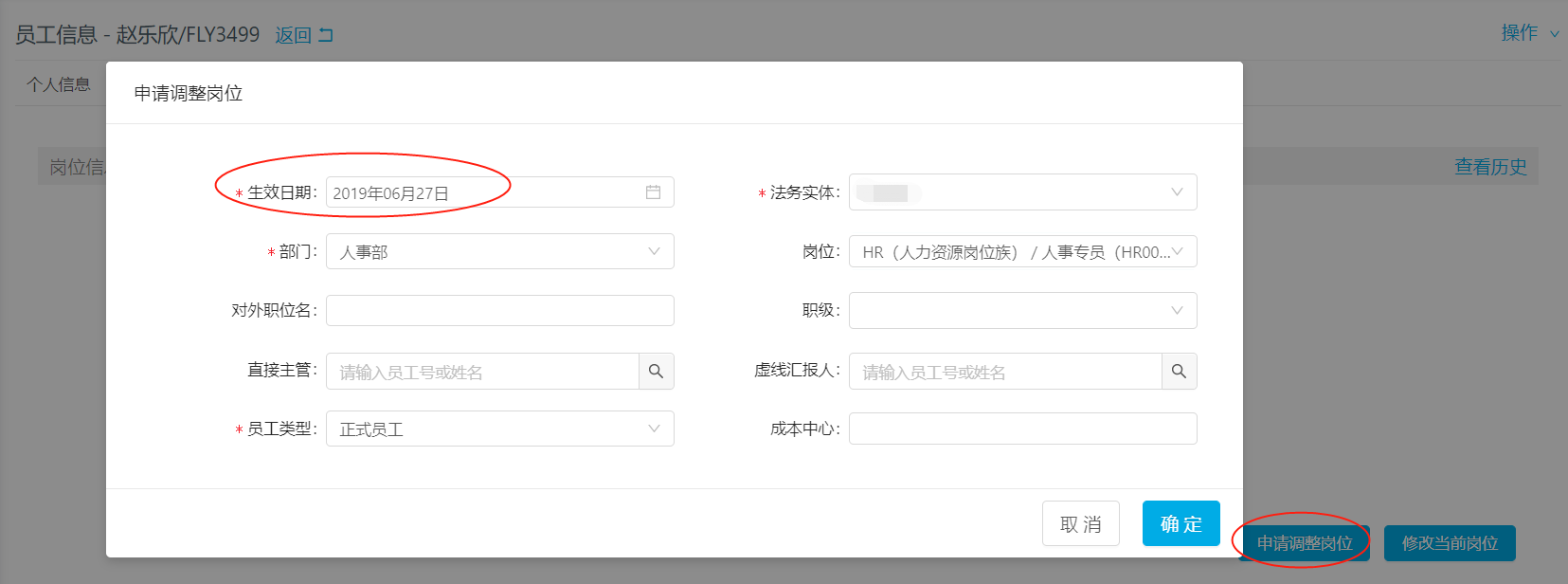
Task: Click the 取消 button
Action: [x=1081, y=523]
